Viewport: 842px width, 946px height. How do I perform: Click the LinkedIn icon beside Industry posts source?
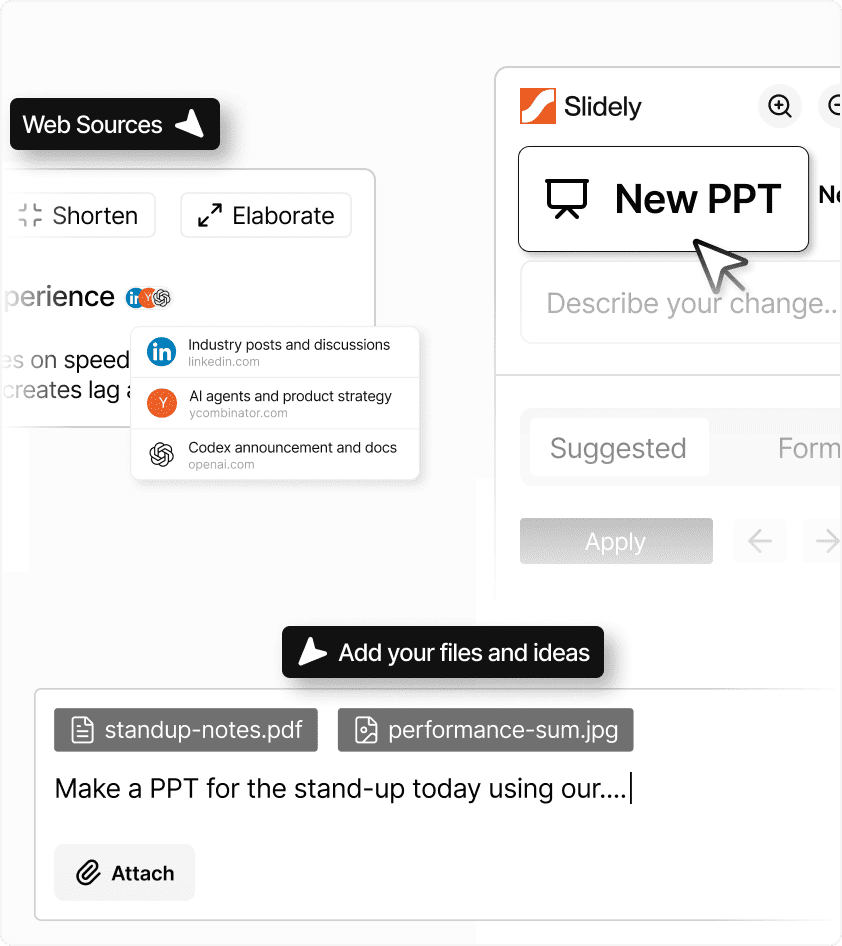pyautogui.click(x=161, y=352)
